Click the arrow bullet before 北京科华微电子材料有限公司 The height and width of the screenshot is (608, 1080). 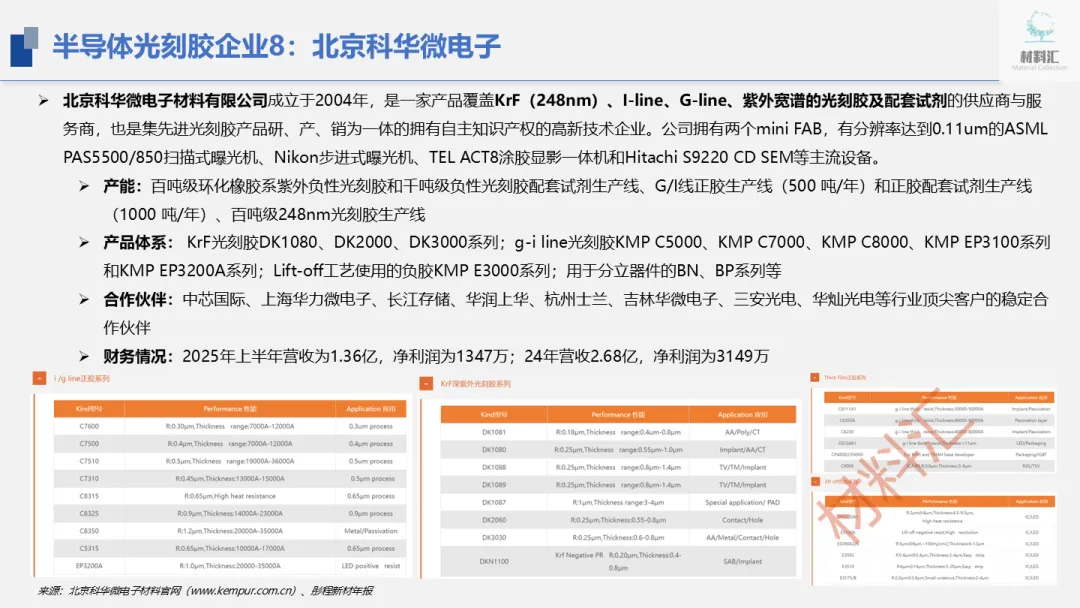[x=43, y=101]
